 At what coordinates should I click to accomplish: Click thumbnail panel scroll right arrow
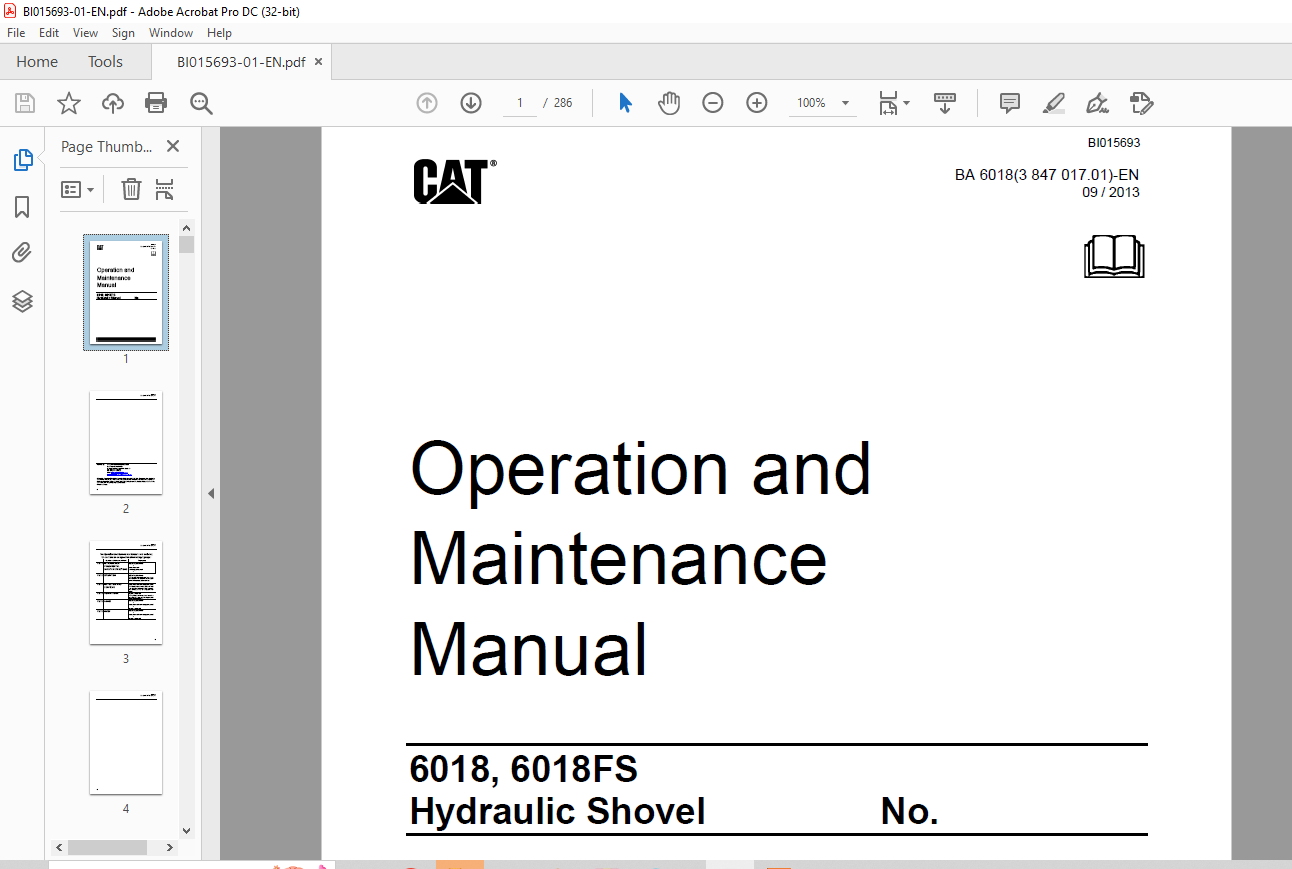tap(168, 847)
